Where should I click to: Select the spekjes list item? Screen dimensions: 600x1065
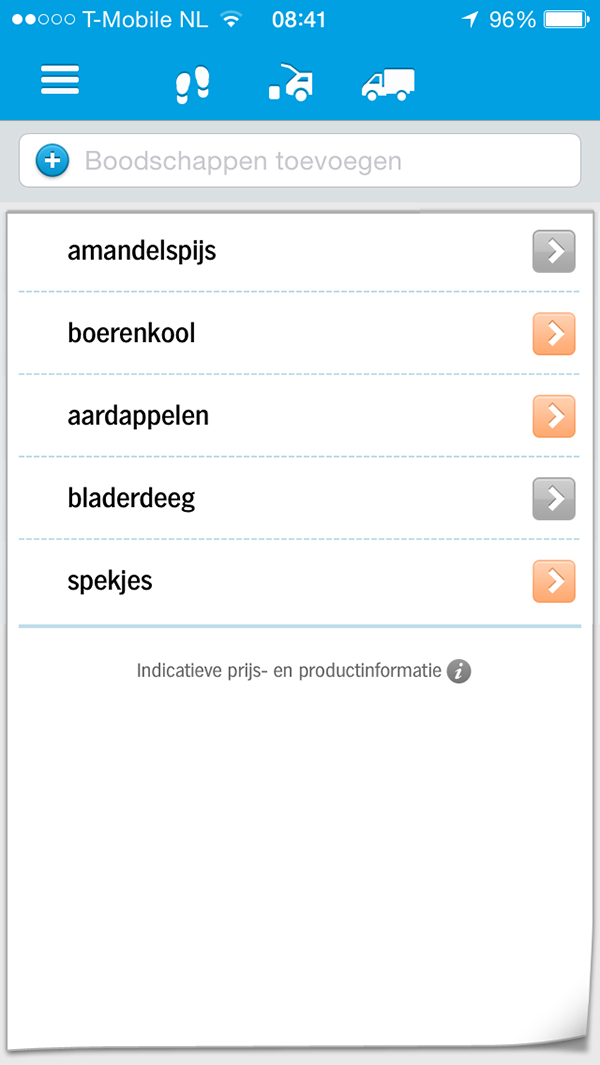coord(299,581)
